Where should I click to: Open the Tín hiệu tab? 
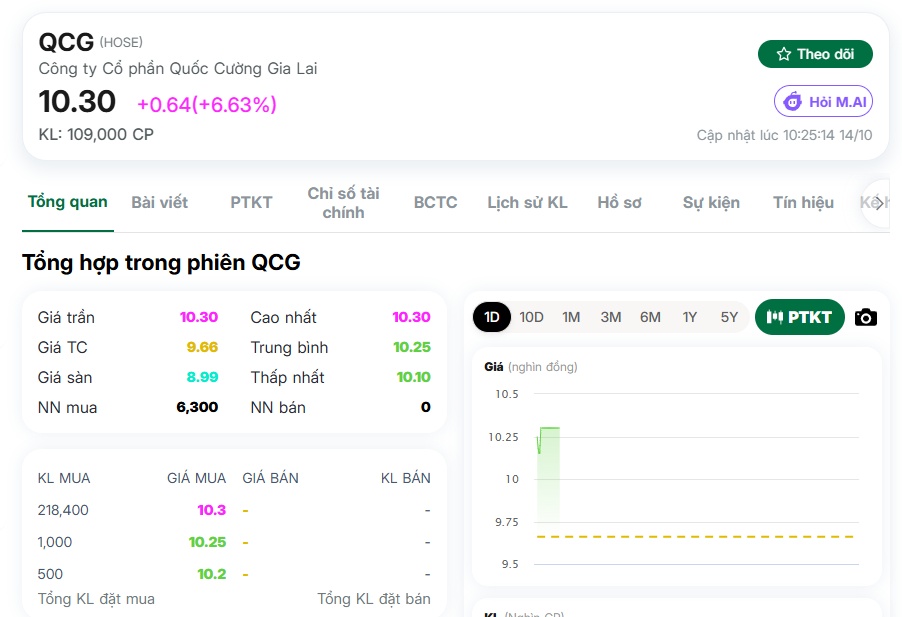[803, 202]
